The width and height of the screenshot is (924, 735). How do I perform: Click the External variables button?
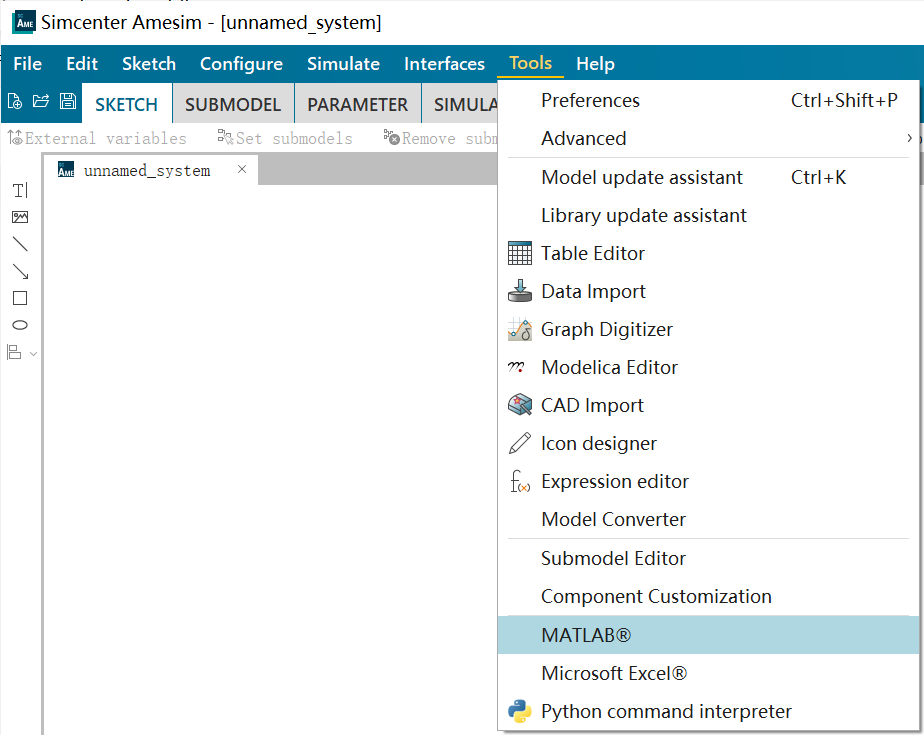pos(97,139)
